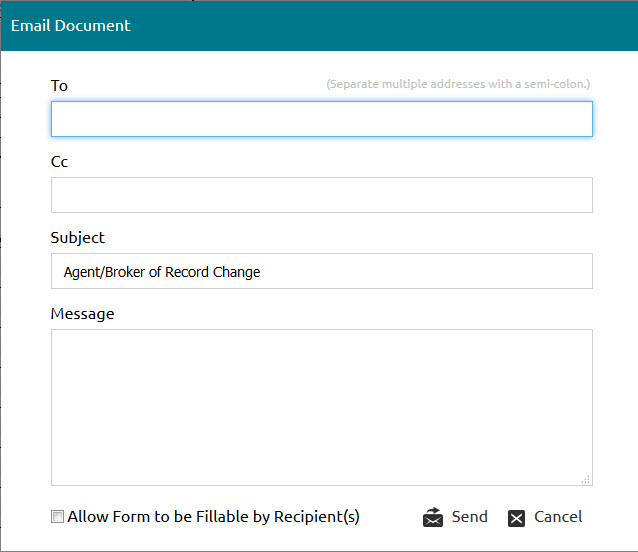Enable Allow Form to be Fillable checkbox
This screenshot has height=552, width=638.
click(x=57, y=517)
